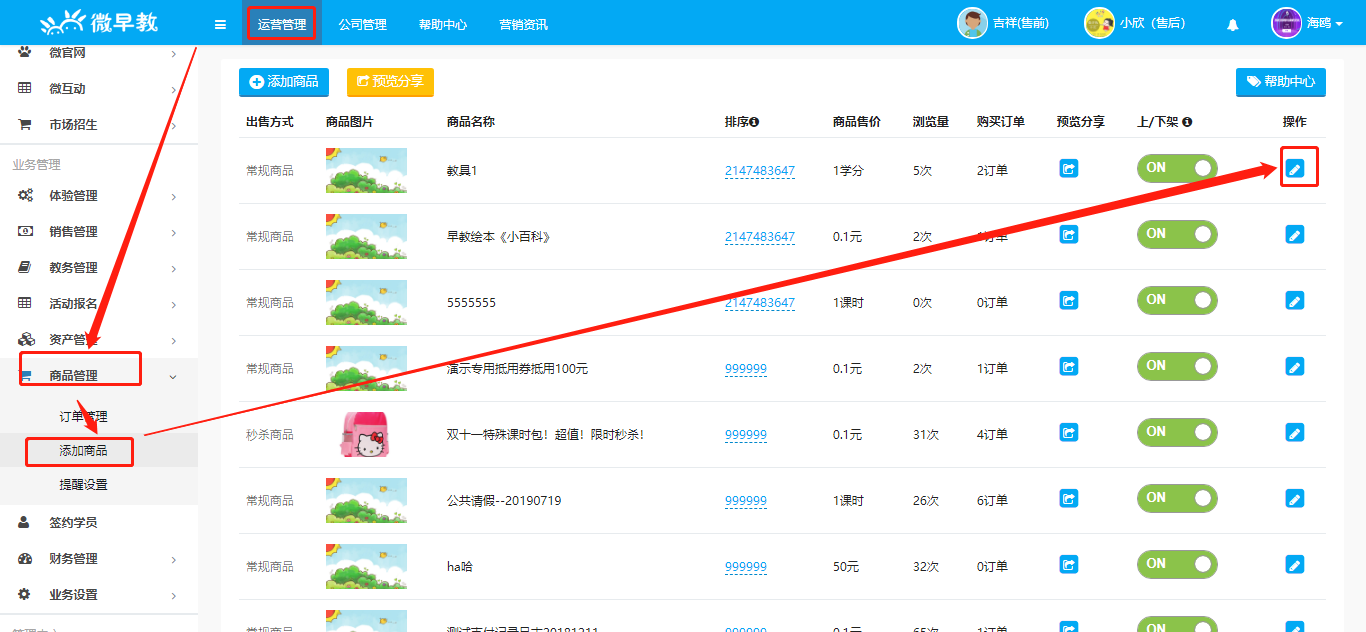
Task: Open the 帮助中心 top tab
Action: point(443,24)
